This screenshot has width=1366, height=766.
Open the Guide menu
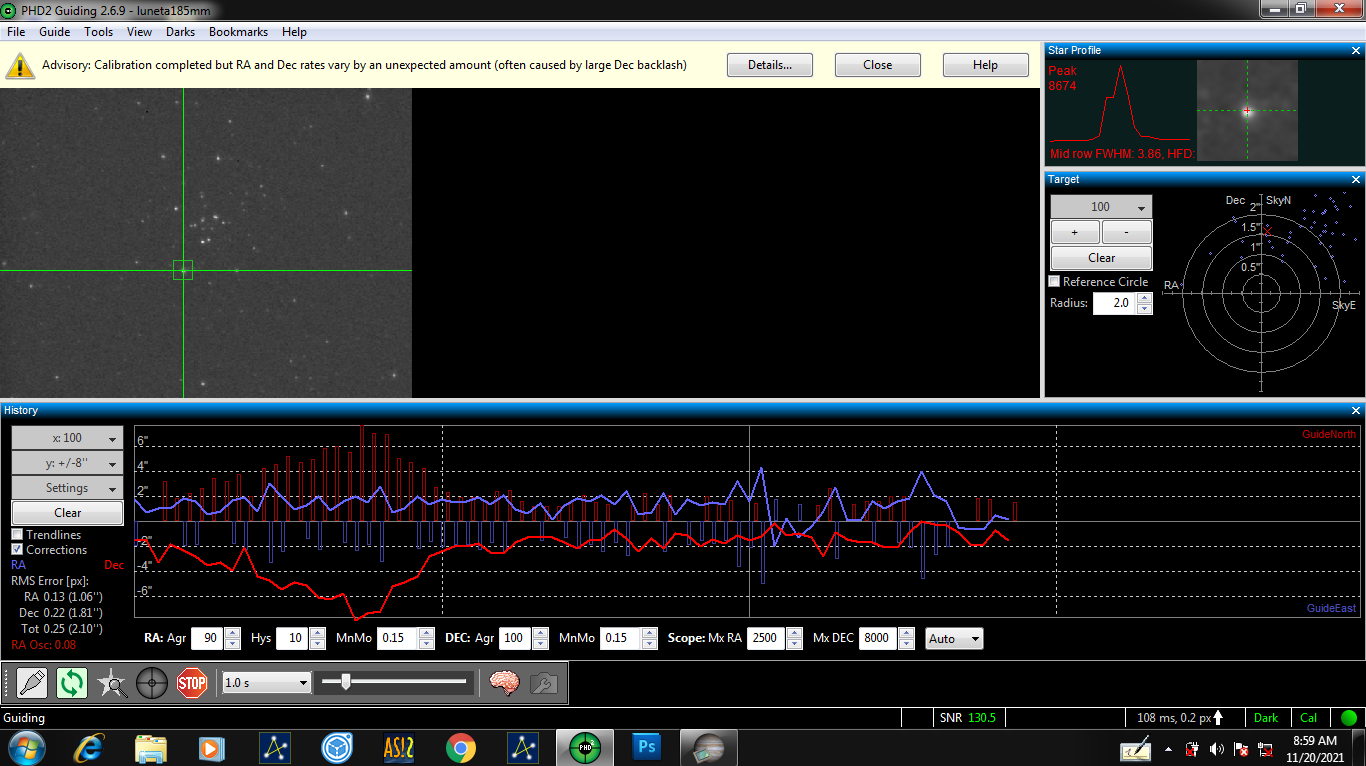pyautogui.click(x=54, y=32)
